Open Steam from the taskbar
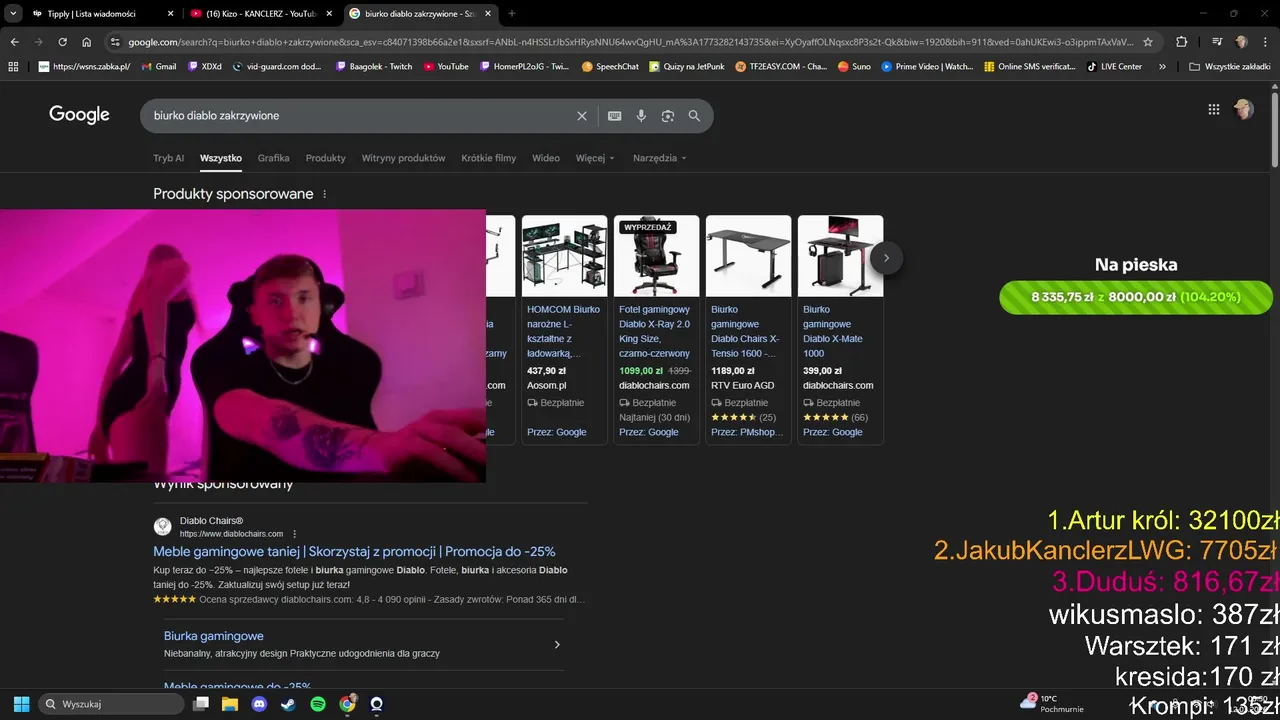 (288, 704)
